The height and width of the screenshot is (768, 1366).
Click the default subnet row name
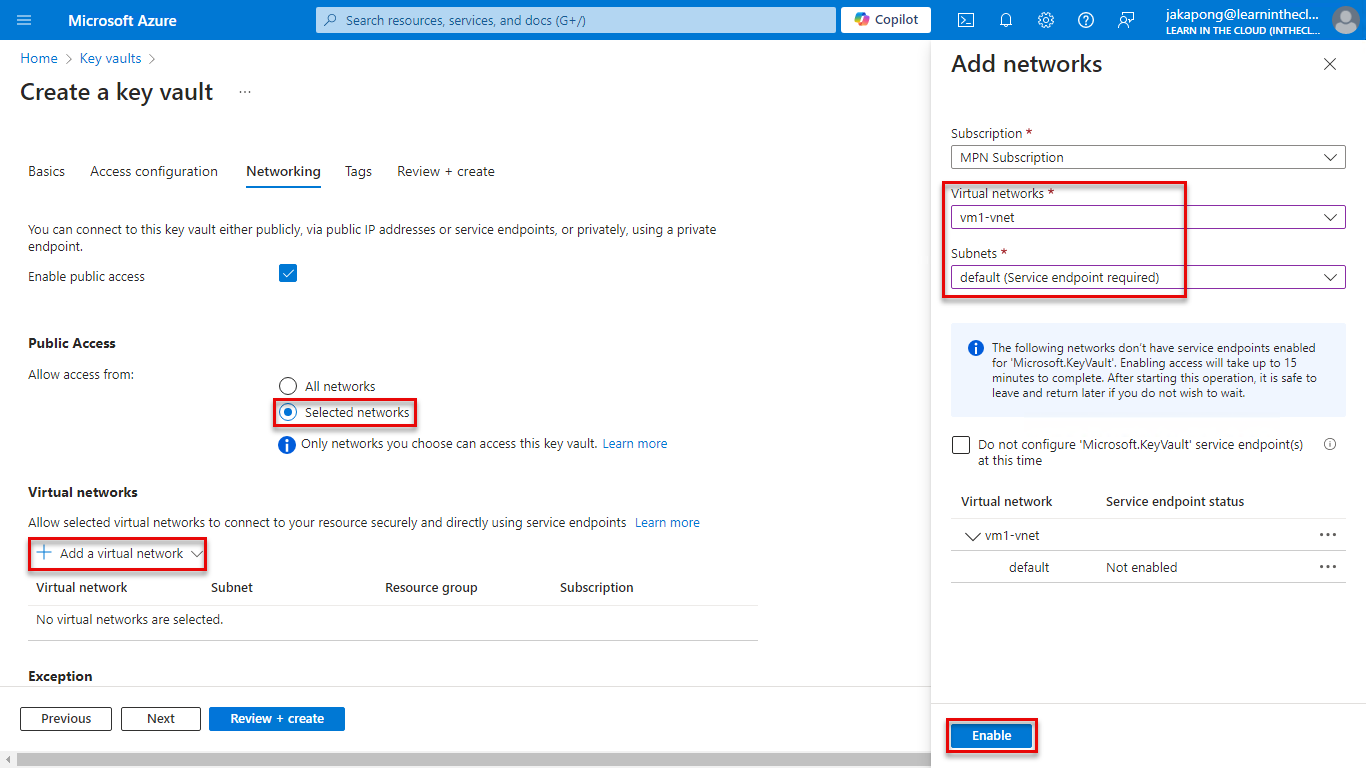pos(1029,567)
